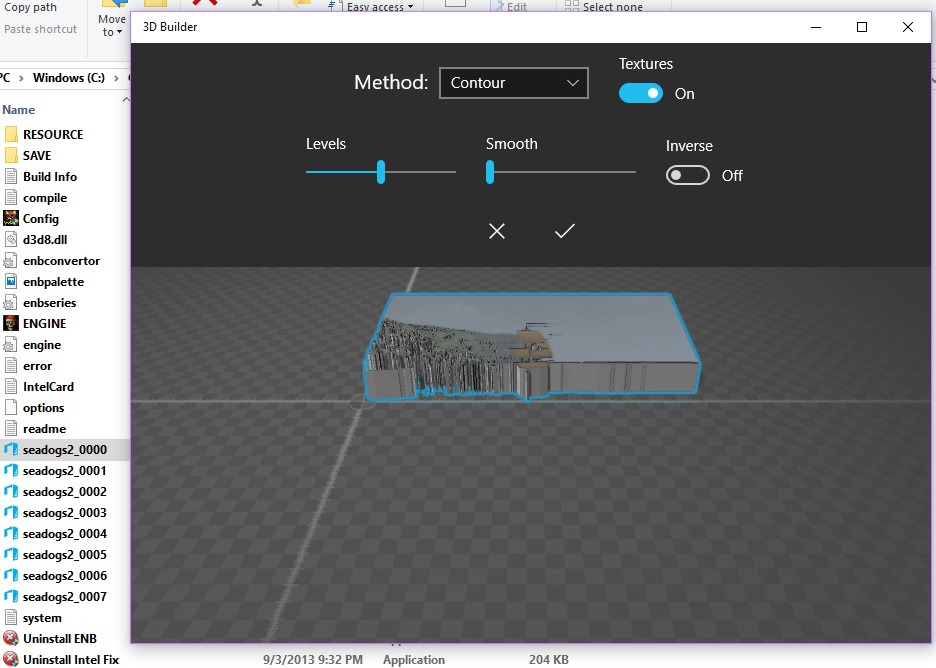Viewport: 936px width, 668px height.
Task: Enable the Inverse toggle
Action: [x=688, y=176]
